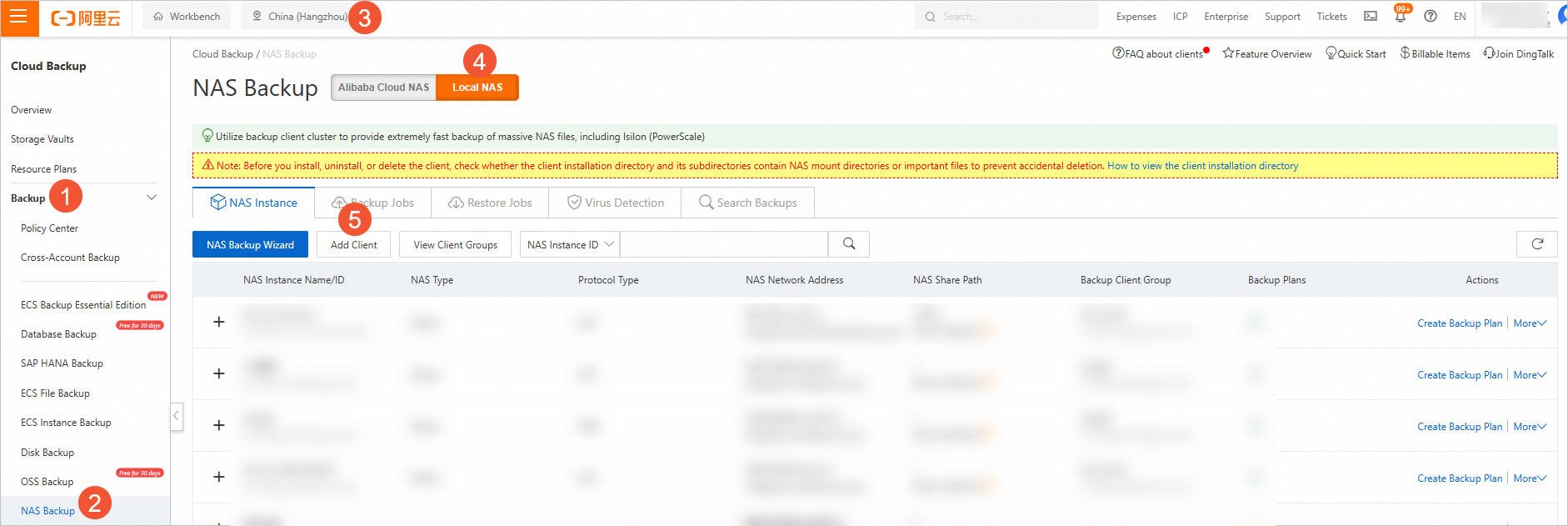This screenshot has height=526, width=1568.
Task: Open ECS File Backup in the sidebar
Action: pyautogui.click(x=55, y=393)
